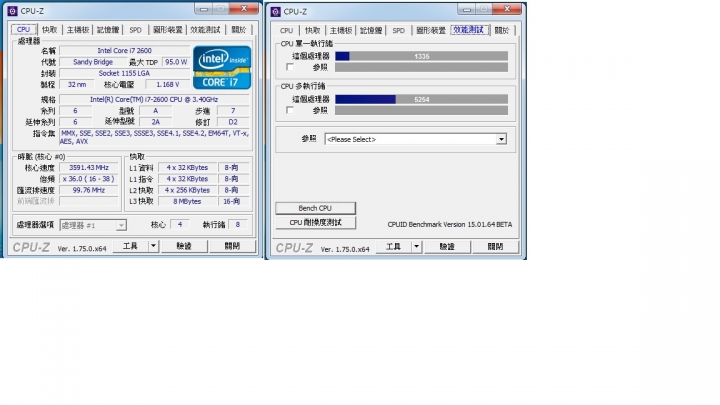Click the CPU-Z app icon in right window title bar

276,11
